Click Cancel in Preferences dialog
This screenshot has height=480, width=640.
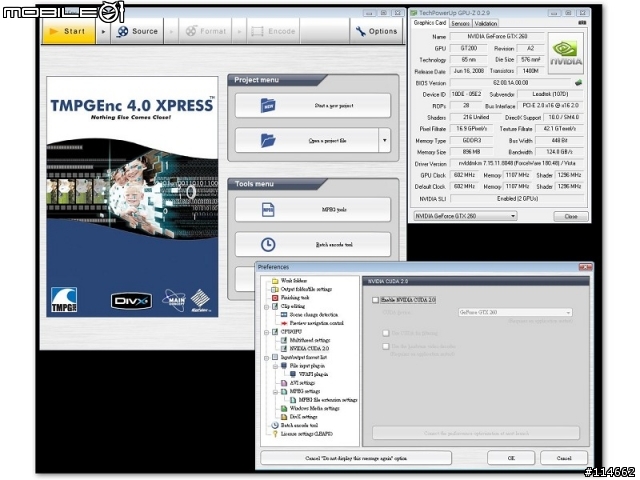(x=564, y=458)
